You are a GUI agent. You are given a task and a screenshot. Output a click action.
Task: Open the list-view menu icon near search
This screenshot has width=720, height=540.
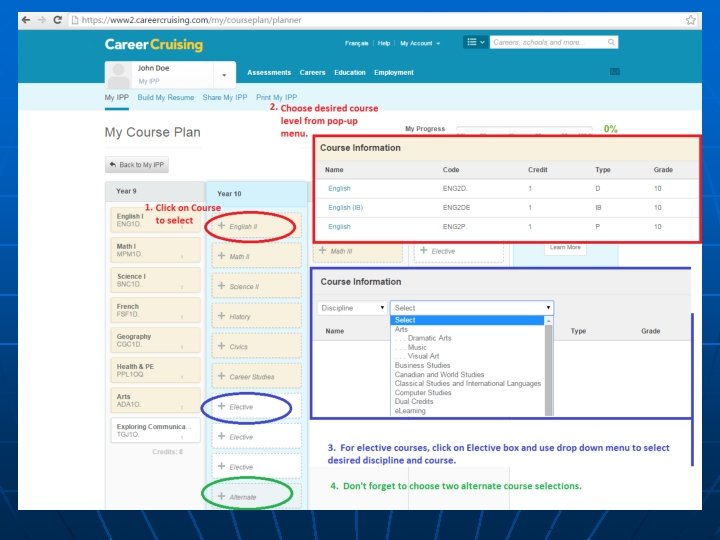coord(475,42)
